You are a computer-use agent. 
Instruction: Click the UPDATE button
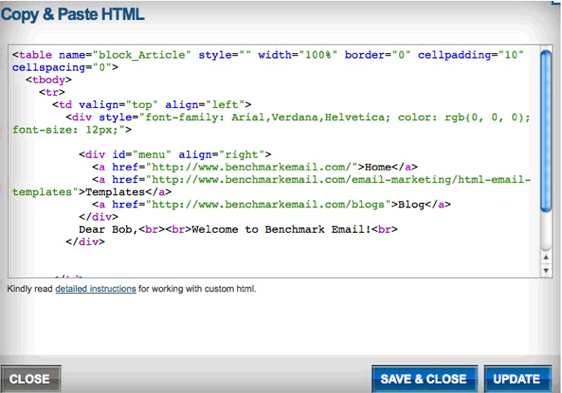(x=518, y=379)
